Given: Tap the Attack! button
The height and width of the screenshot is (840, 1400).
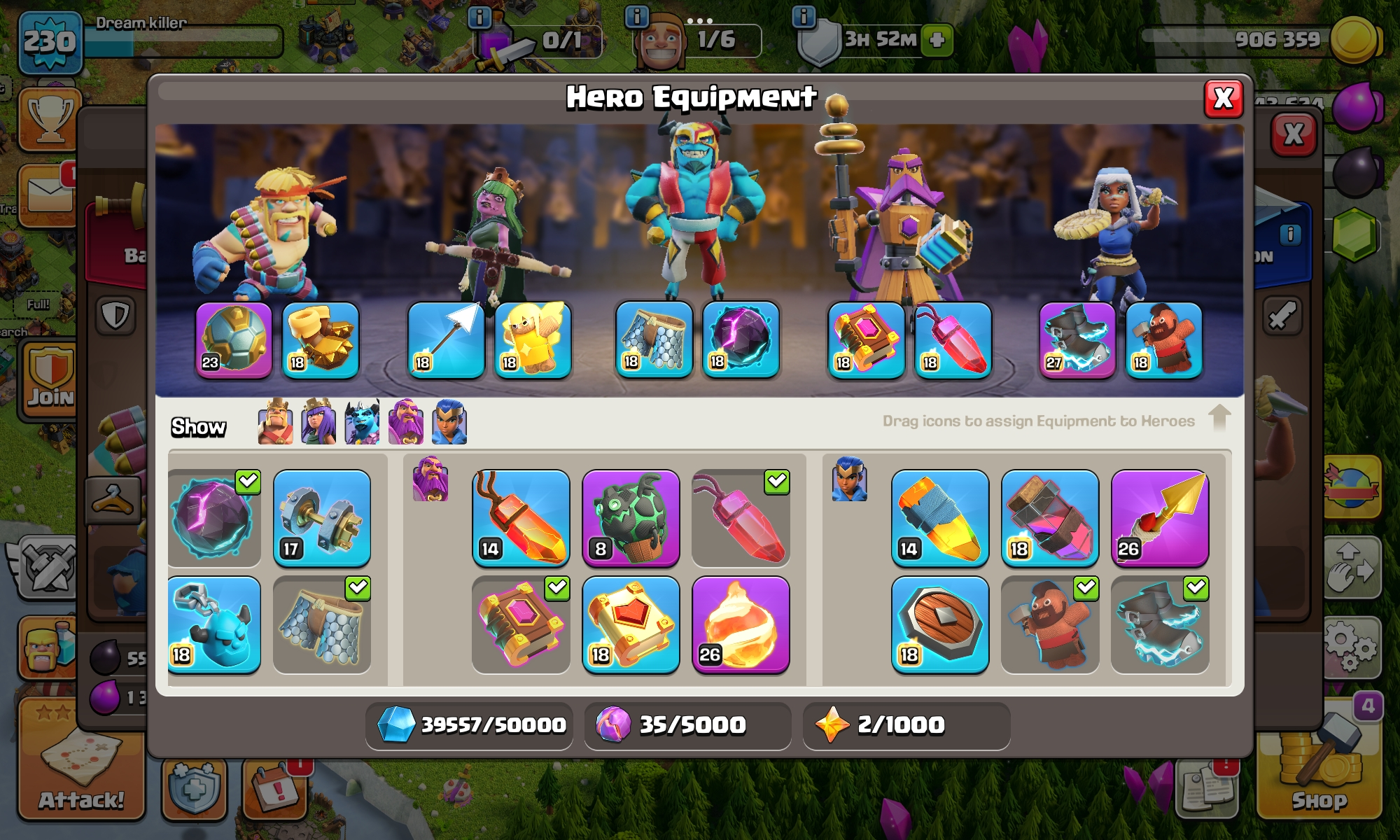Looking at the screenshot, I should coord(81,759).
